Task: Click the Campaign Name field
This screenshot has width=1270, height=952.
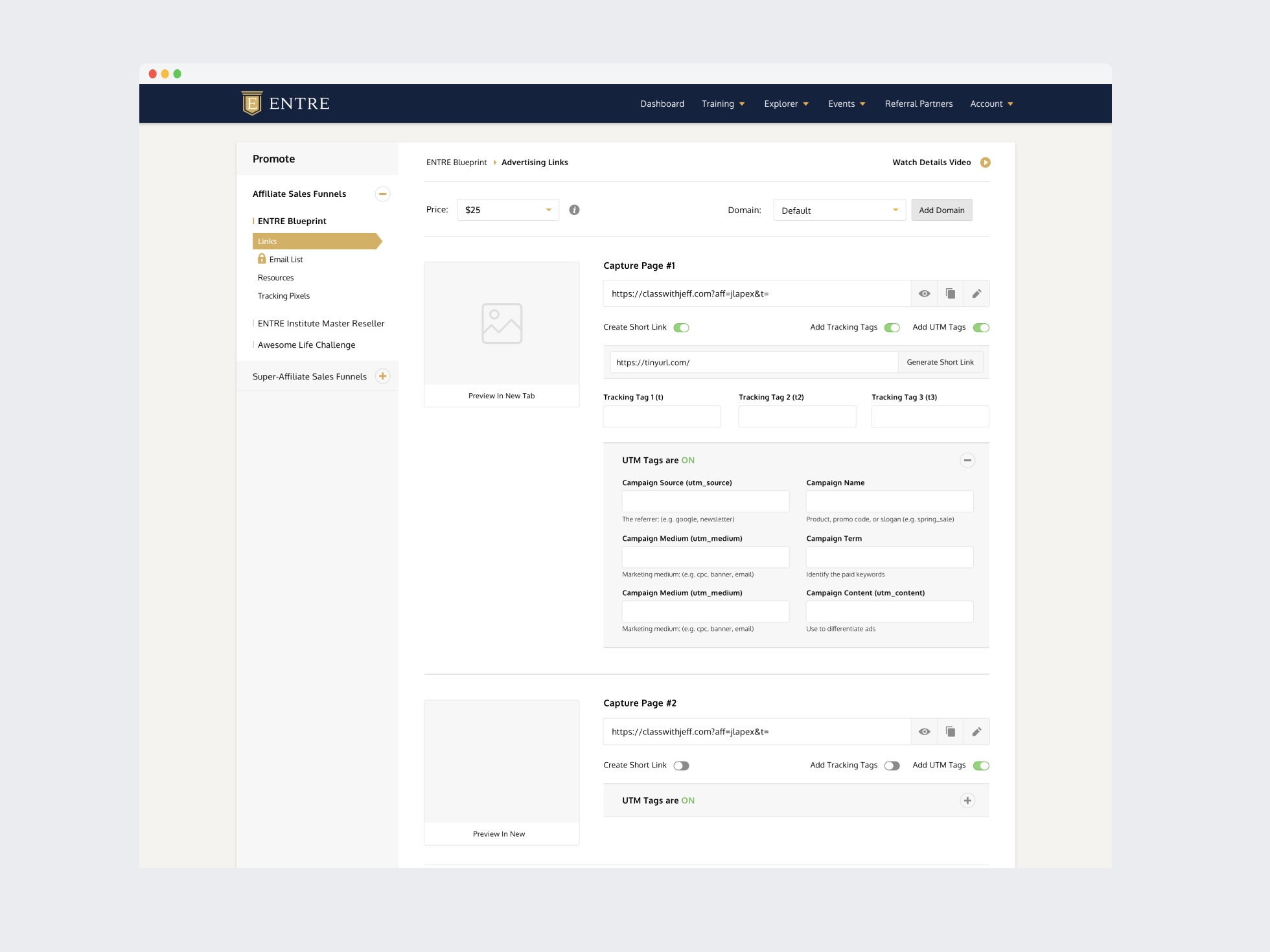Action: [x=890, y=501]
